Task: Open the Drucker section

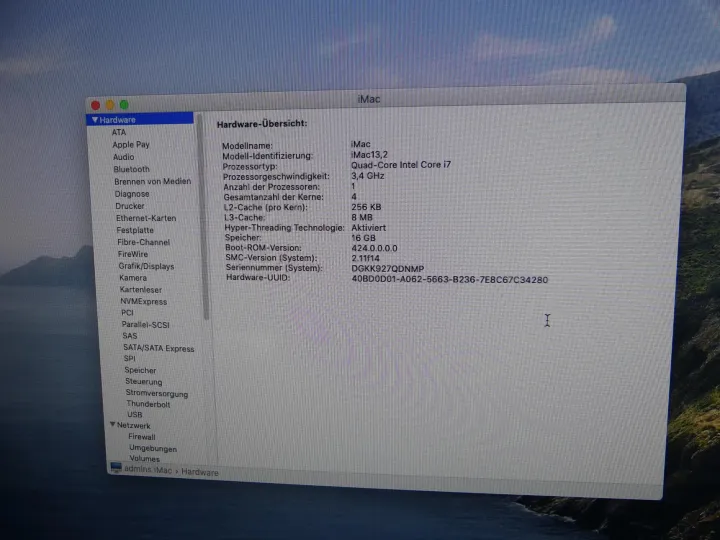Action: (129, 206)
